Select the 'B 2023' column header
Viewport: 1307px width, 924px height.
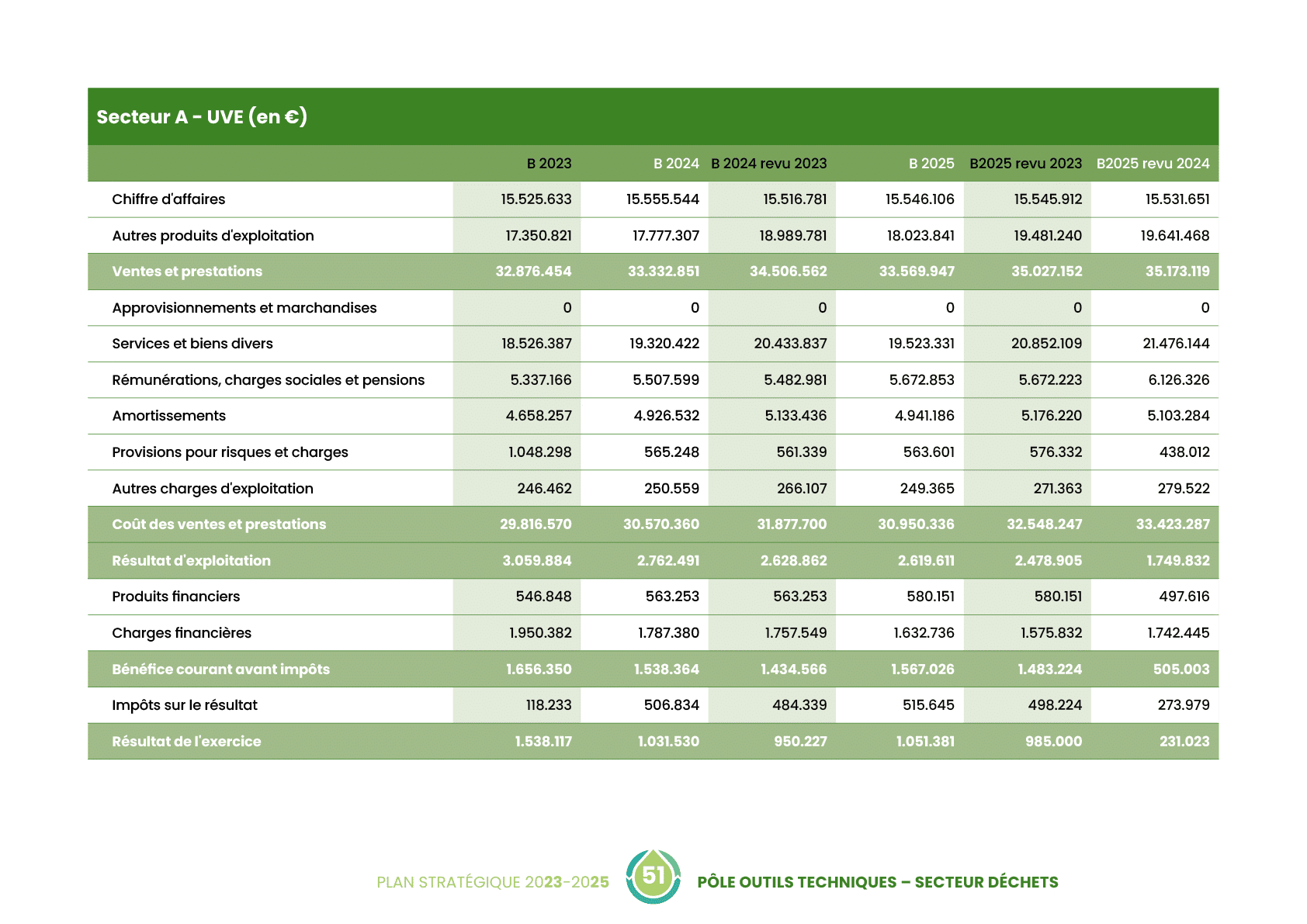tap(549, 164)
